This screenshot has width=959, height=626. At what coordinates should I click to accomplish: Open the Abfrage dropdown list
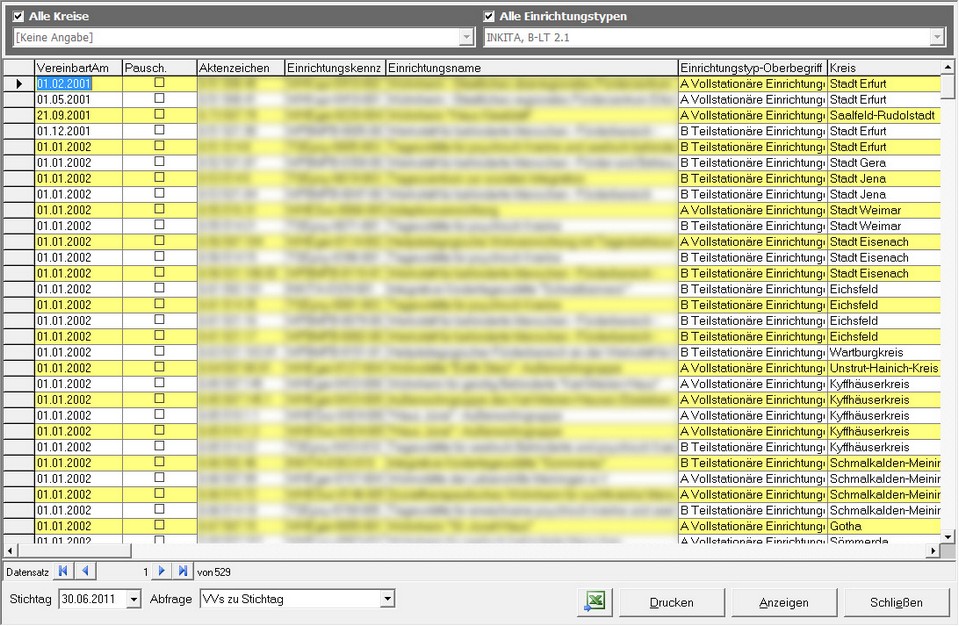tap(387, 599)
